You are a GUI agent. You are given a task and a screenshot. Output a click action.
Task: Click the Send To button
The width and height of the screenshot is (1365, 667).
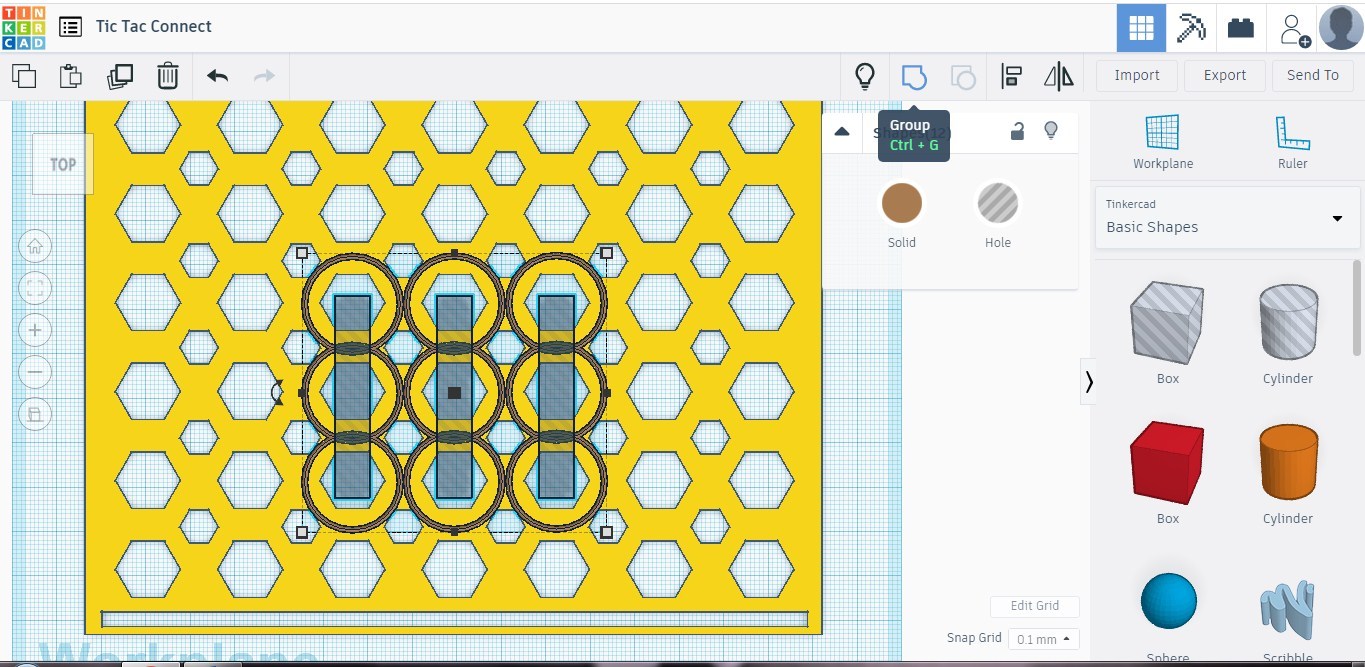click(1312, 76)
